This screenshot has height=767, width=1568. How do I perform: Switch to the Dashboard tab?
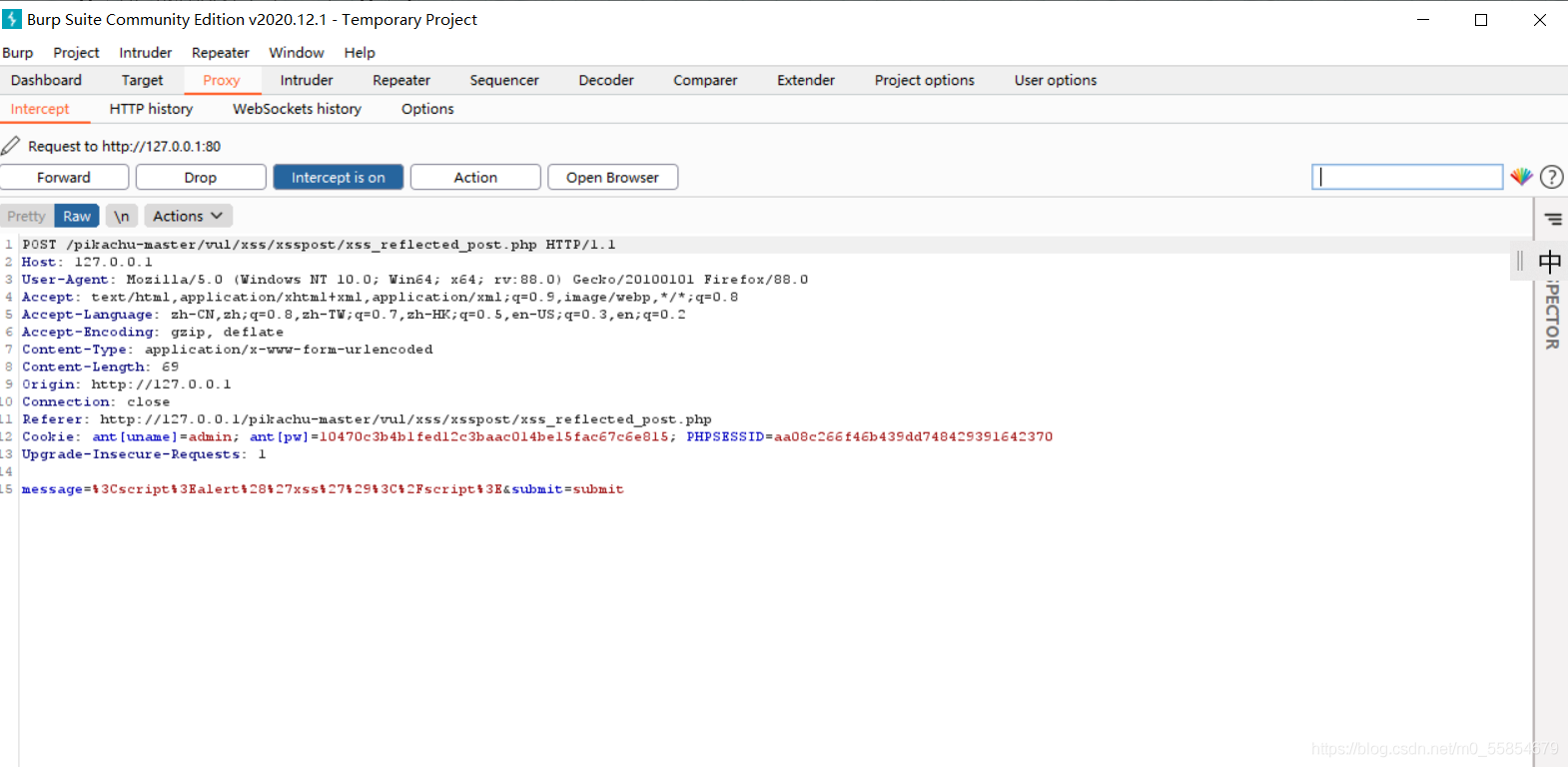46,80
